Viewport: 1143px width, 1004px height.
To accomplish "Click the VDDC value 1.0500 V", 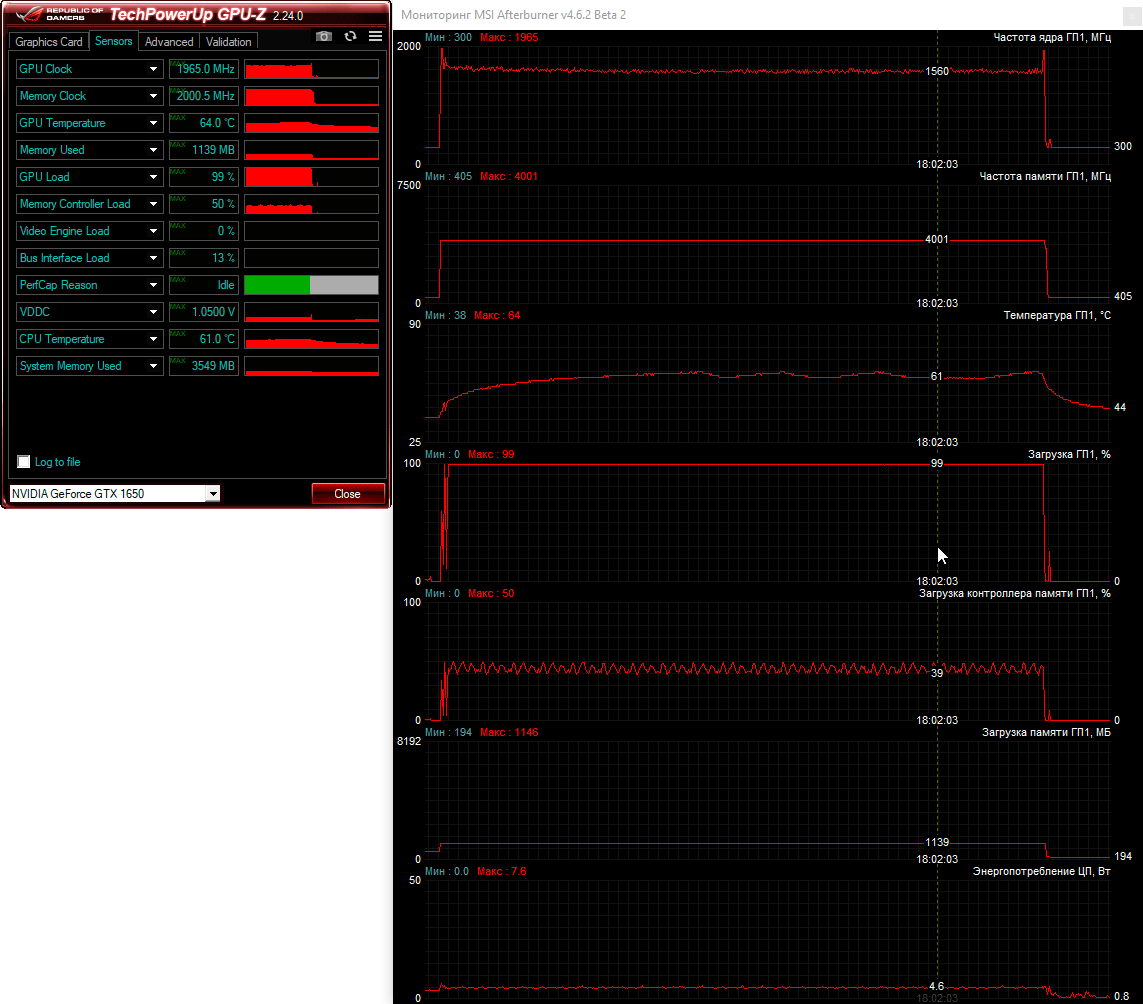I will tap(204, 312).
